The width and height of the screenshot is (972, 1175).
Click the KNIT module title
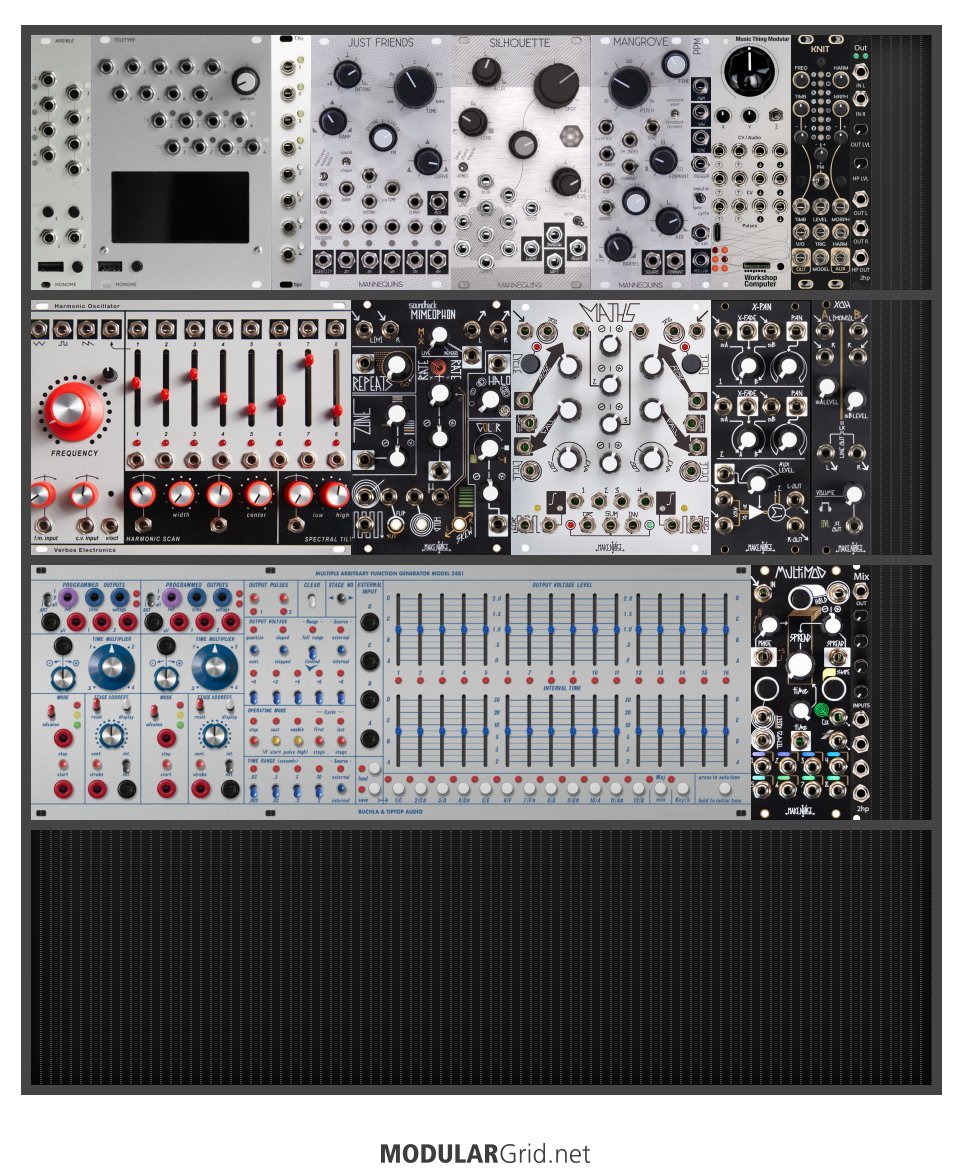coord(820,49)
